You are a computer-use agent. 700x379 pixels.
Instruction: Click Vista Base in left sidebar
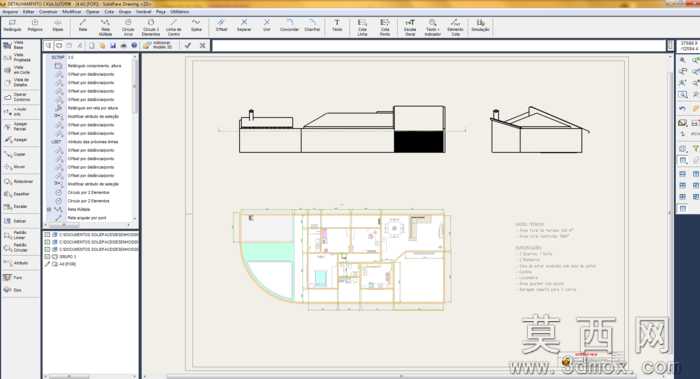pyautogui.click(x=13, y=45)
